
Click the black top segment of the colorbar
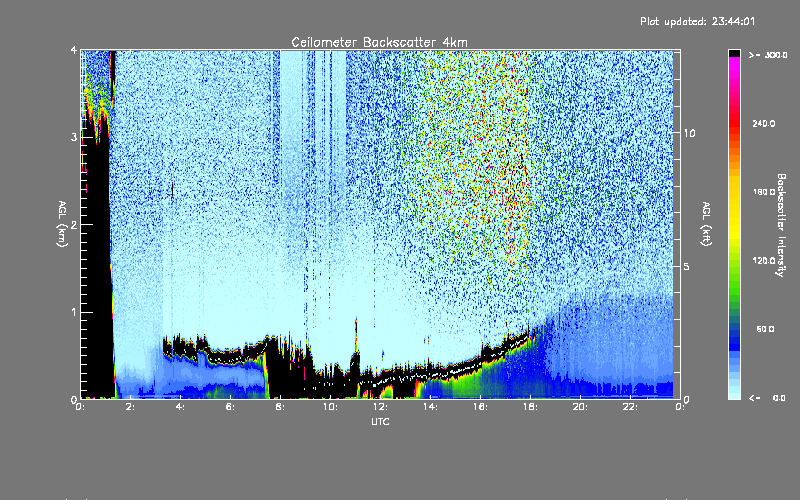[x=734, y=53]
